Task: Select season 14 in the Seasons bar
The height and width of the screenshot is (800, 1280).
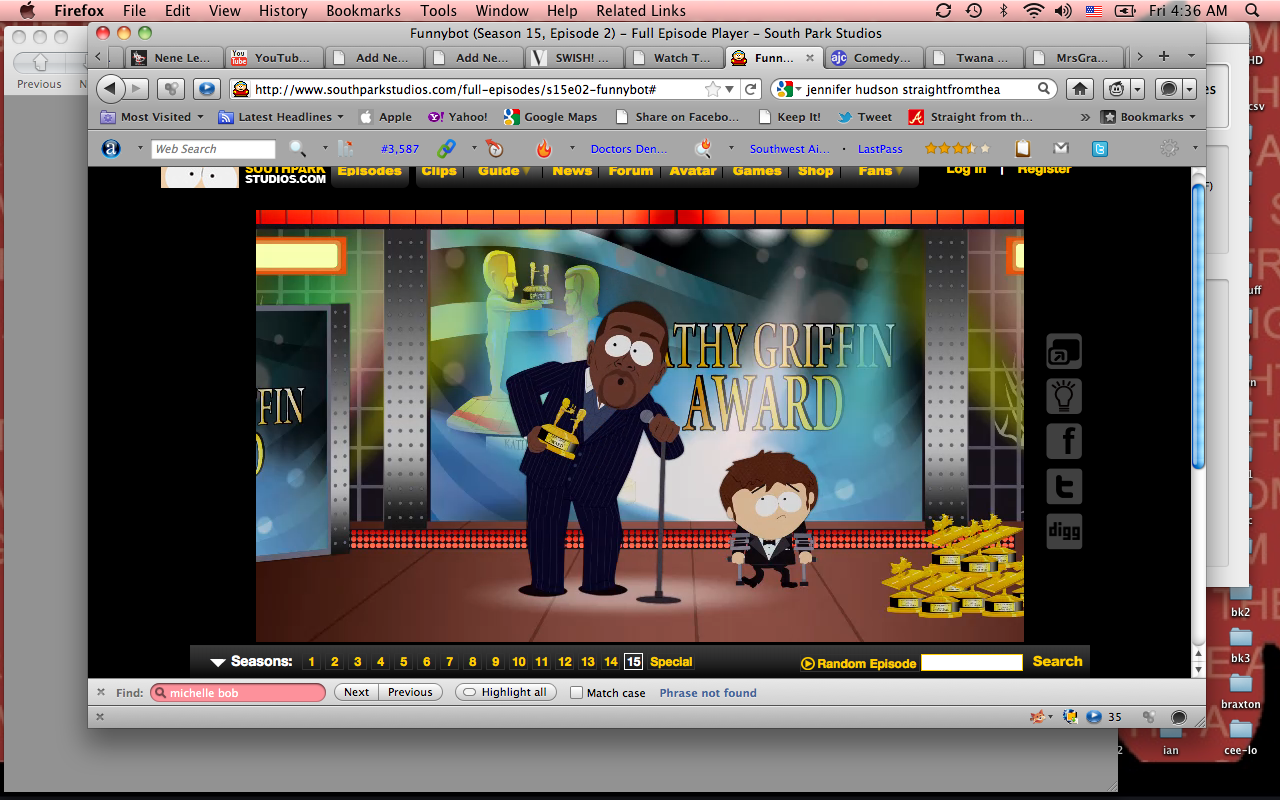Action: coord(611,662)
